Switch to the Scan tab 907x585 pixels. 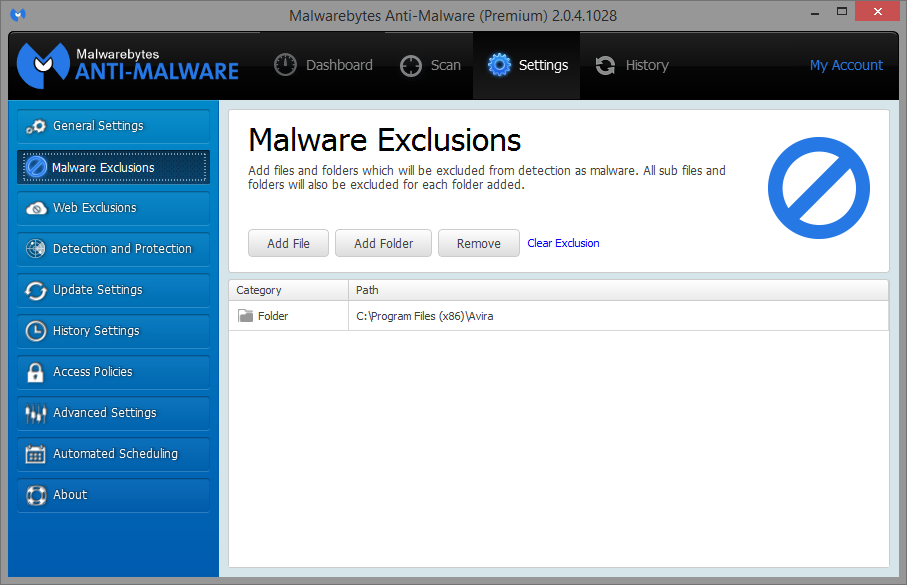[x=431, y=65]
